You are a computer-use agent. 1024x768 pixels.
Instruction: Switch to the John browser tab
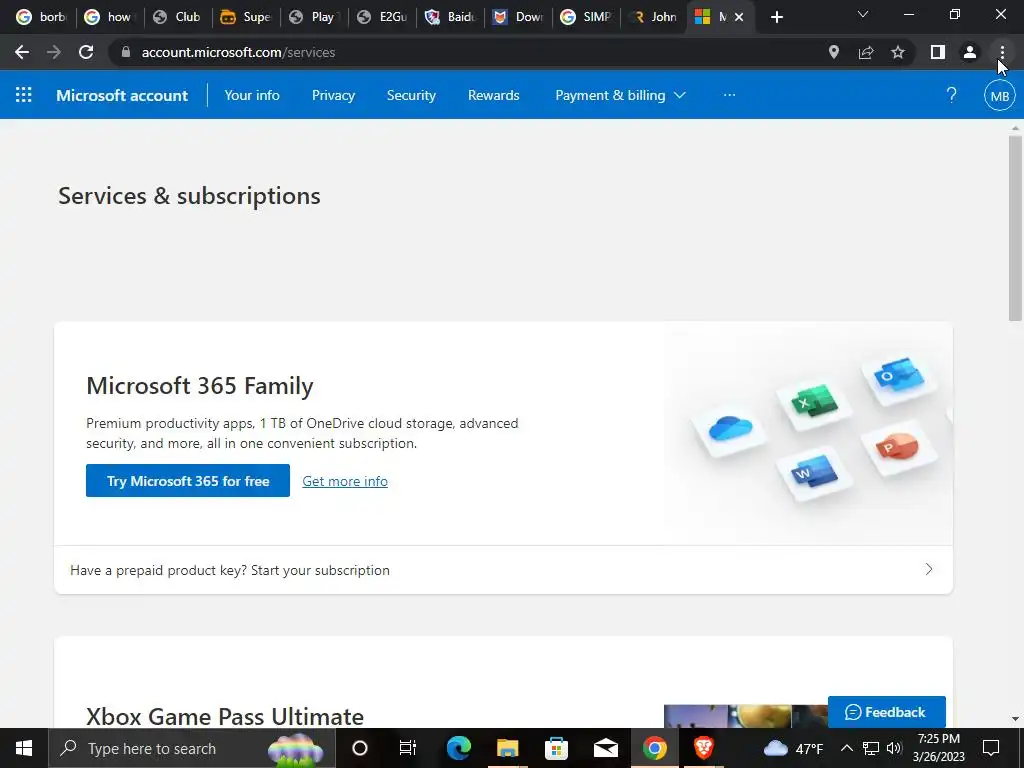click(654, 17)
